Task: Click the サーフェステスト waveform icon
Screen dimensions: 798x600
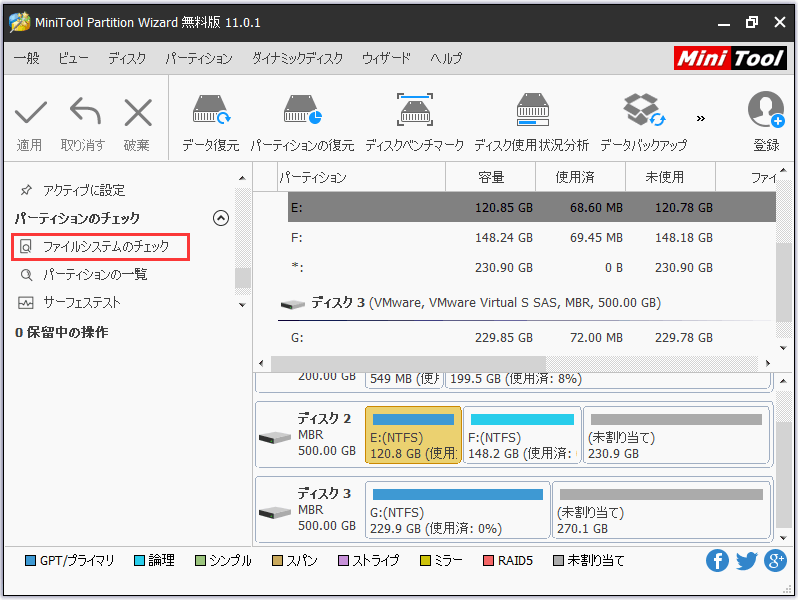Action: tap(25, 303)
